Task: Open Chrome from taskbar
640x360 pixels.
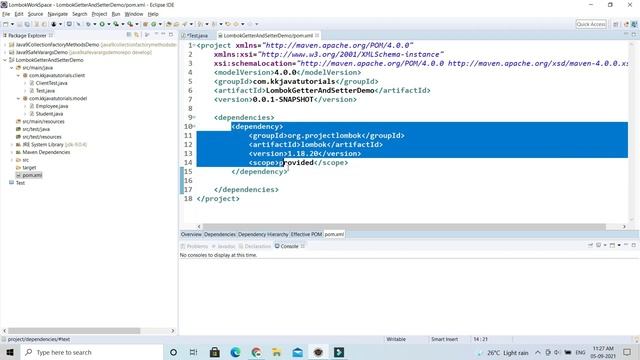Action: tap(256, 352)
